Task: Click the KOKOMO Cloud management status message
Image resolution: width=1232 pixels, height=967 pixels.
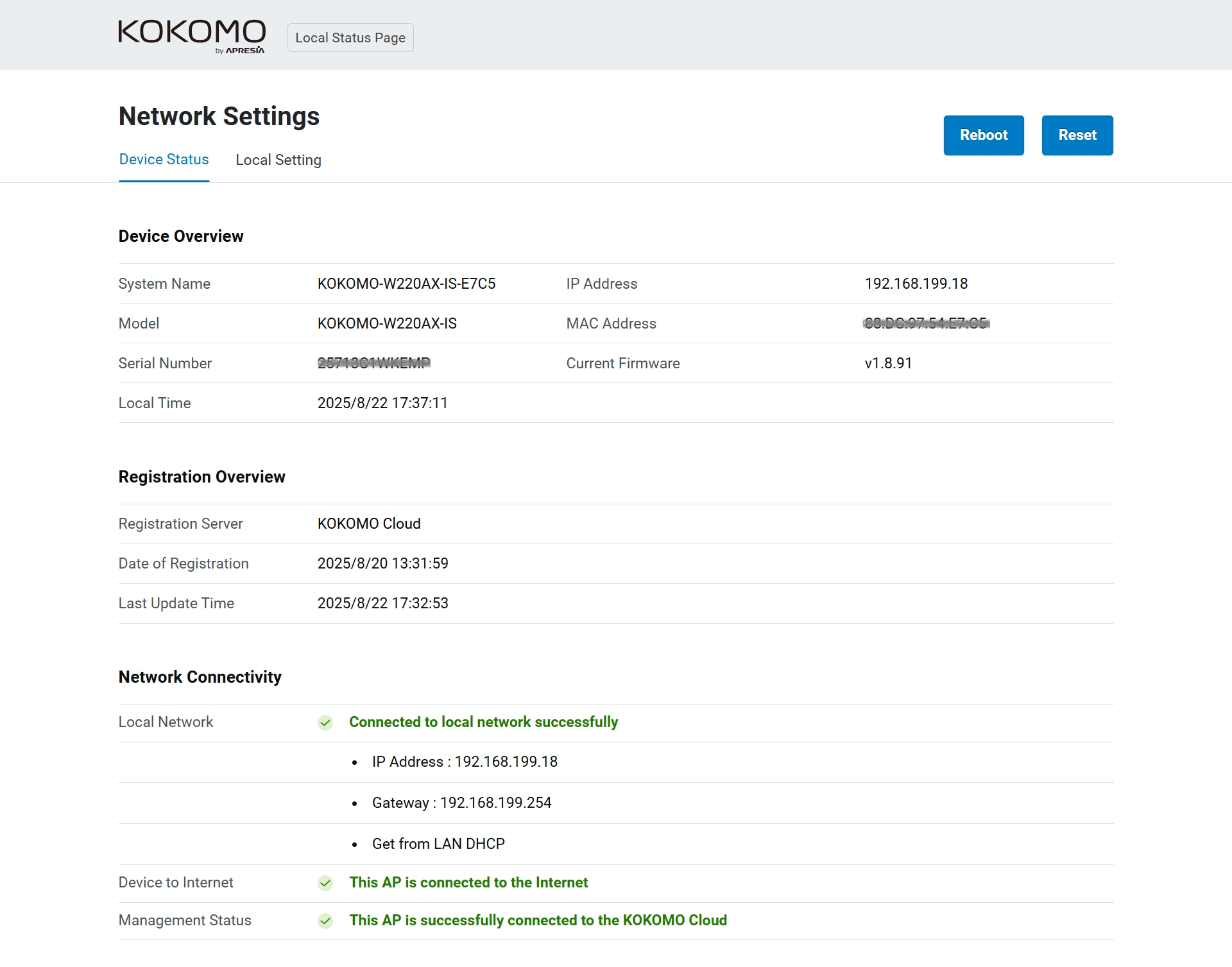Action: [x=538, y=920]
